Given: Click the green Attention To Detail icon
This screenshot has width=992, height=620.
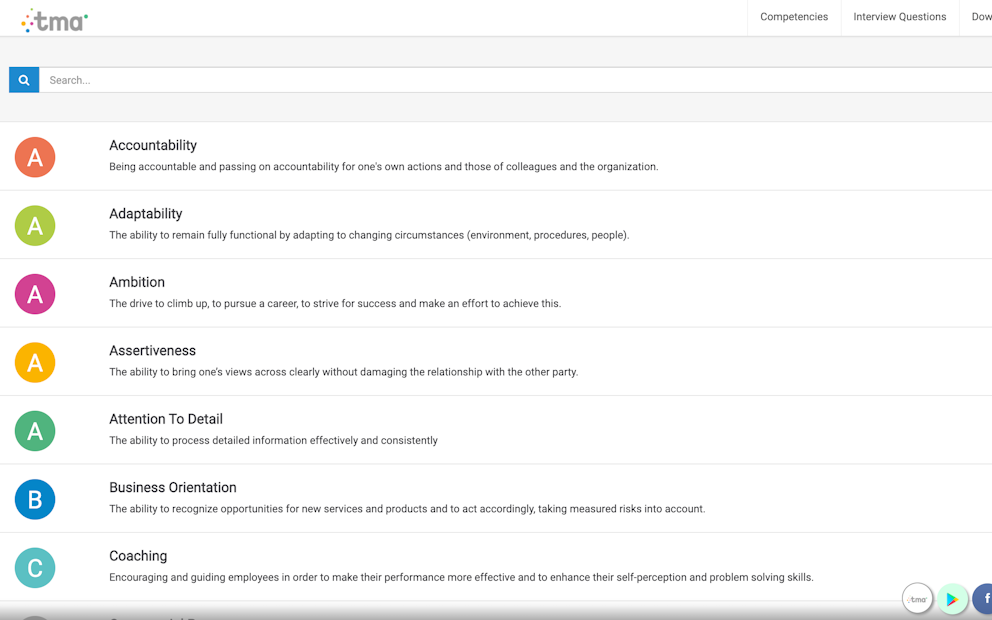Looking at the screenshot, I should click(35, 431).
